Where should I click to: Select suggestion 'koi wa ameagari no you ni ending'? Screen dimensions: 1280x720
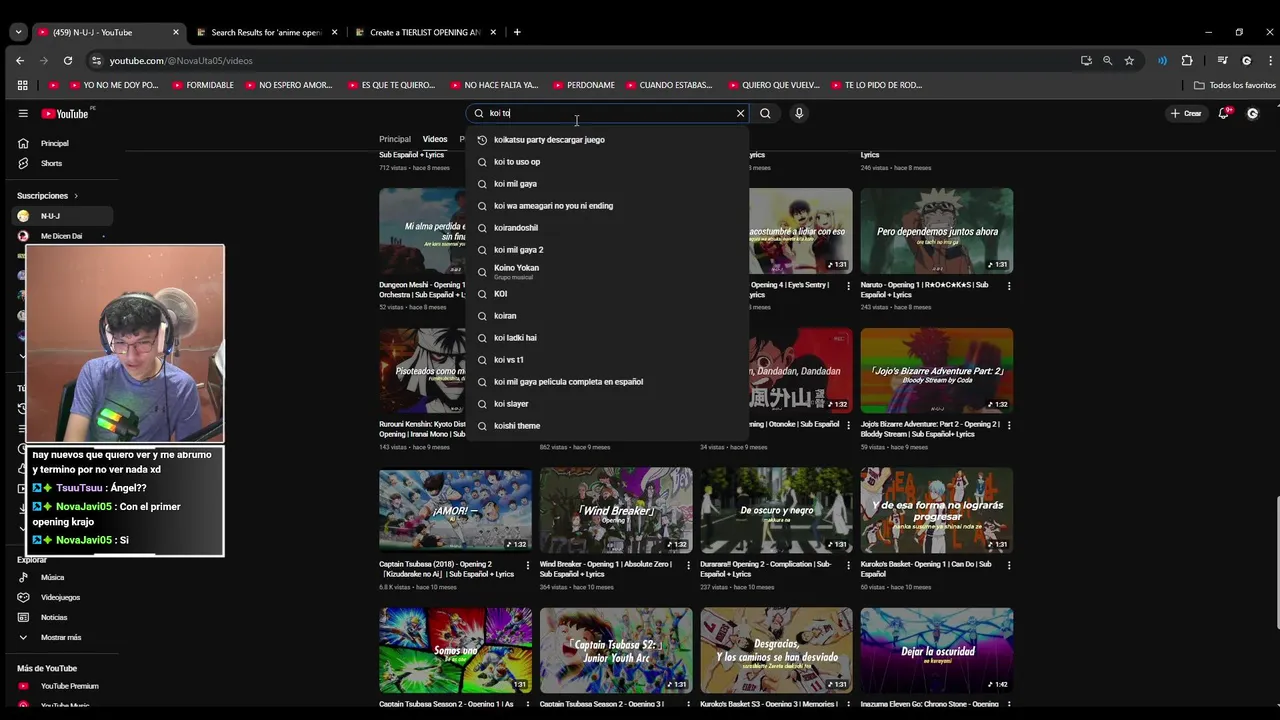click(607, 206)
